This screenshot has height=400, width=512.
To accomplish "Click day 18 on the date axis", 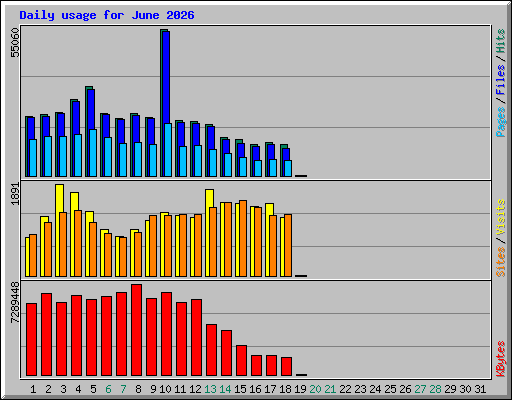I will pos(285,389).
